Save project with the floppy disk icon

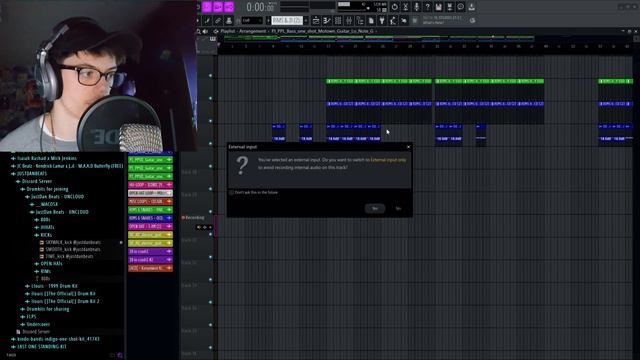click(x=438, y=7)
